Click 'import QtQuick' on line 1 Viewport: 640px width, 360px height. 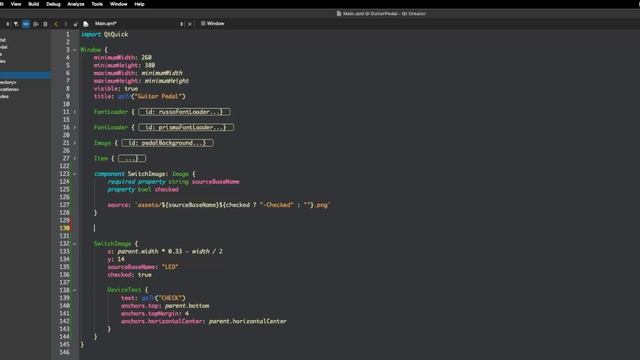click(104, 34)
